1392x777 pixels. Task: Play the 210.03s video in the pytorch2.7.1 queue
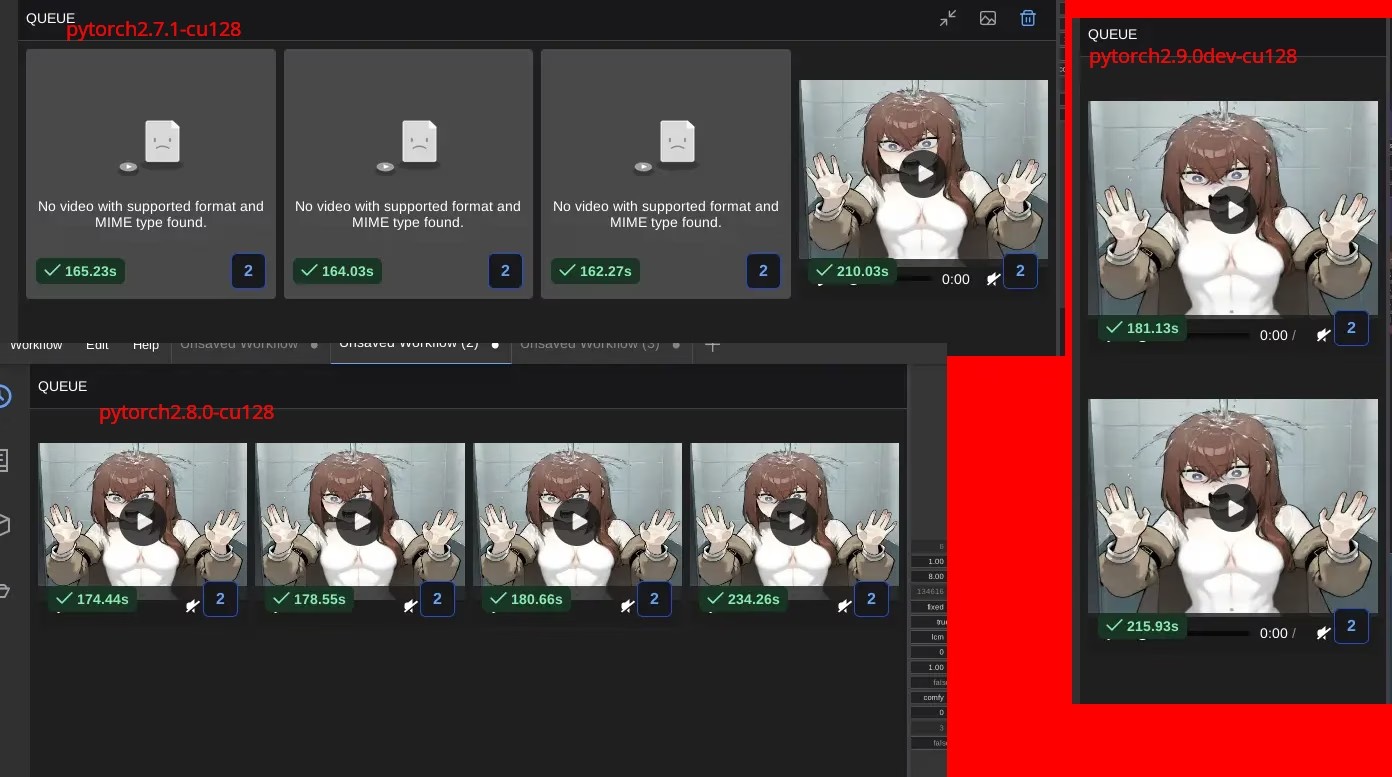pyautogui.click(x=923, y=173)
